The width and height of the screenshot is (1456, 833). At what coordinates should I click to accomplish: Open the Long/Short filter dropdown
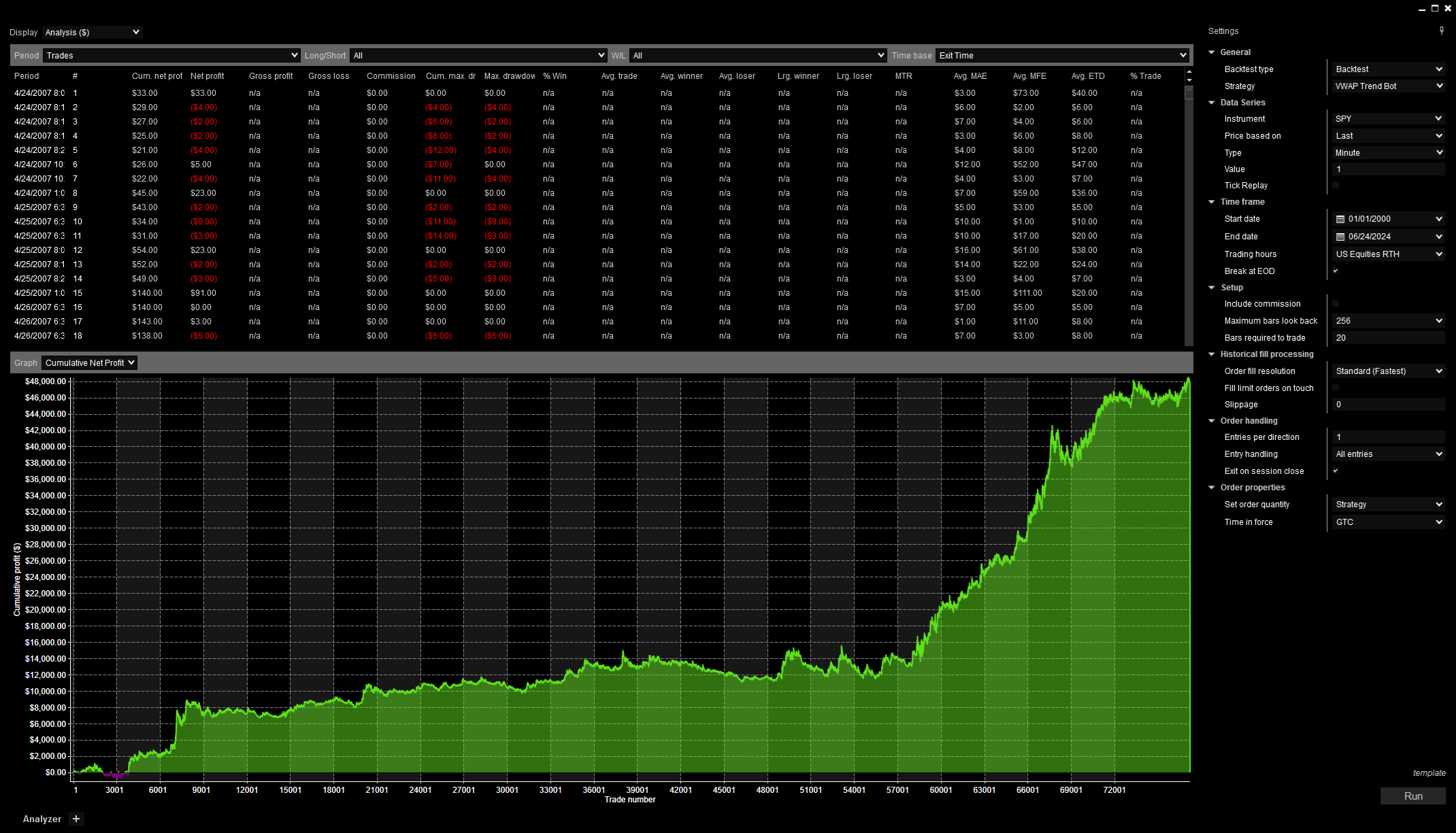tap(478, 56)
